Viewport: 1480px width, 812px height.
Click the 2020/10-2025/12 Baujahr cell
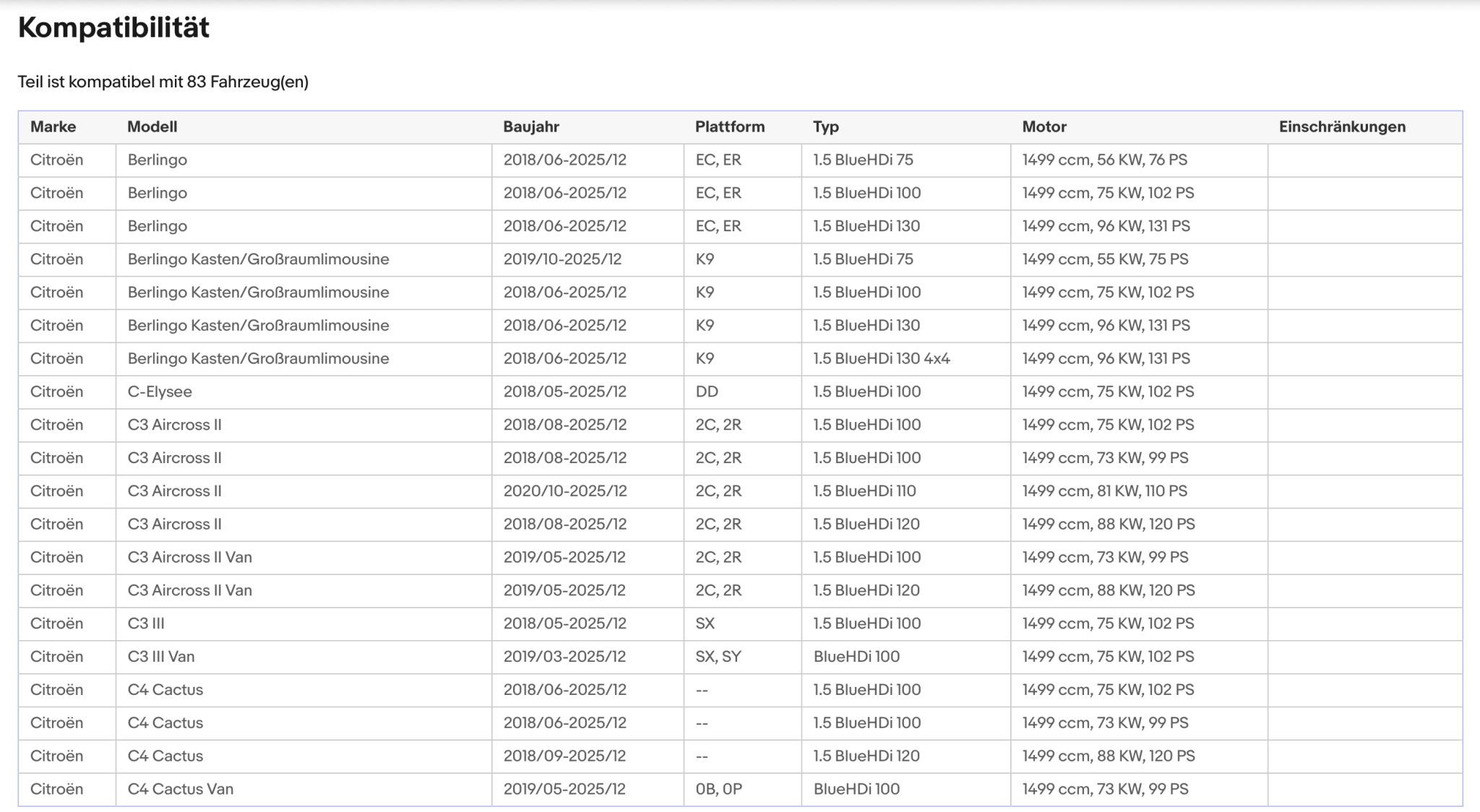click(588, 491)
